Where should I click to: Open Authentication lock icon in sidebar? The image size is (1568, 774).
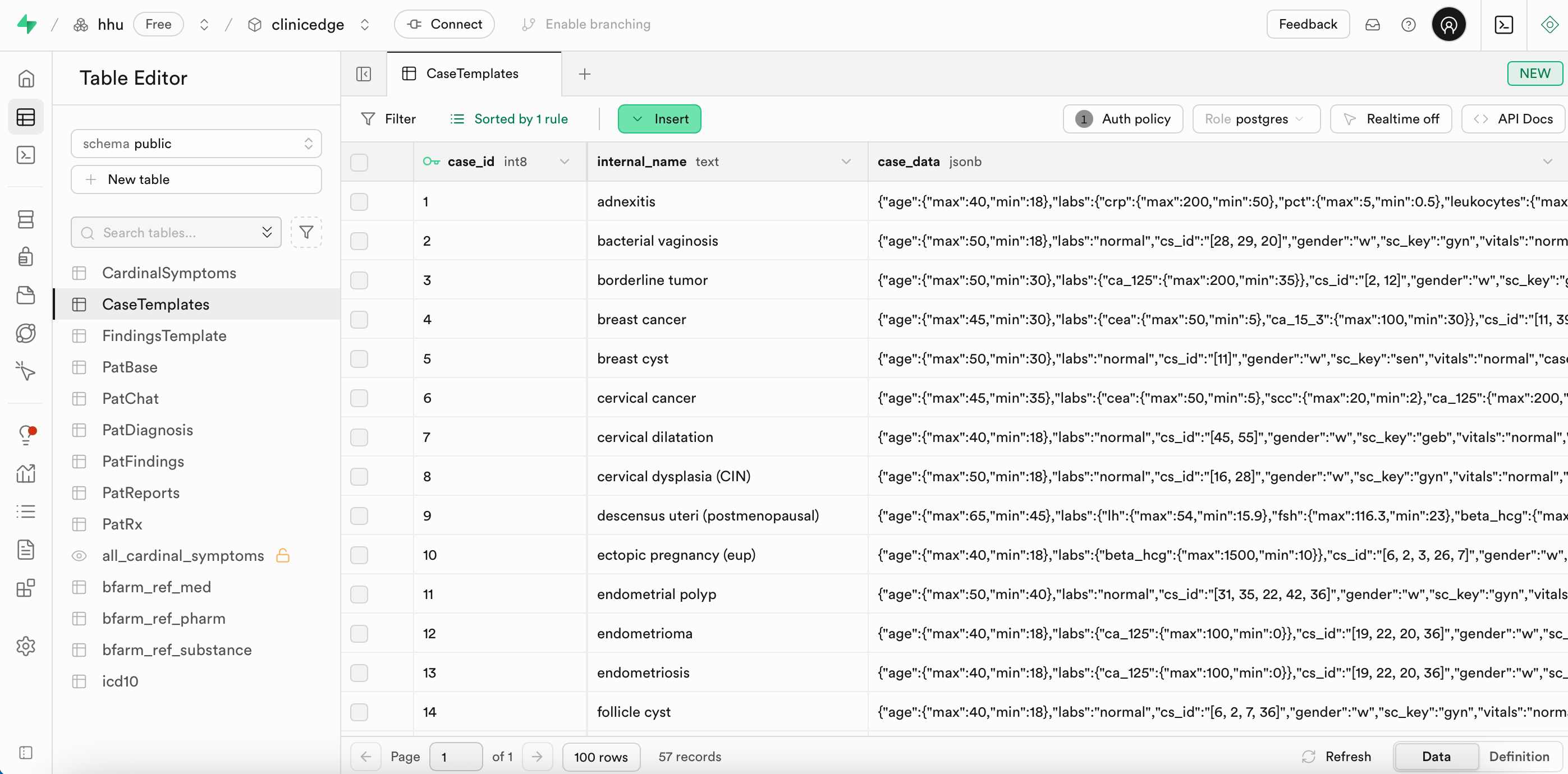pos(26,257)
